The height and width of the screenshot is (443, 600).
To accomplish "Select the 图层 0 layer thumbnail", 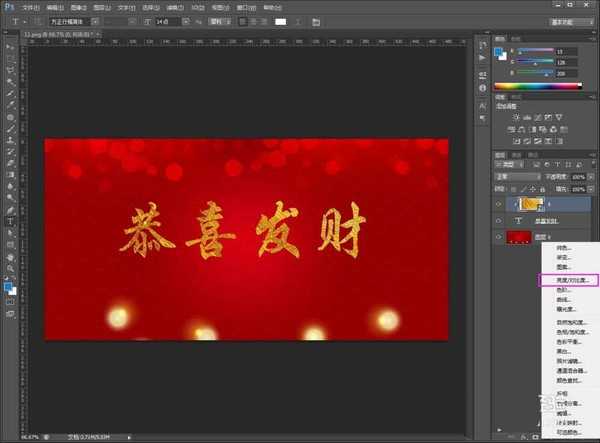I will coord(519,237).
